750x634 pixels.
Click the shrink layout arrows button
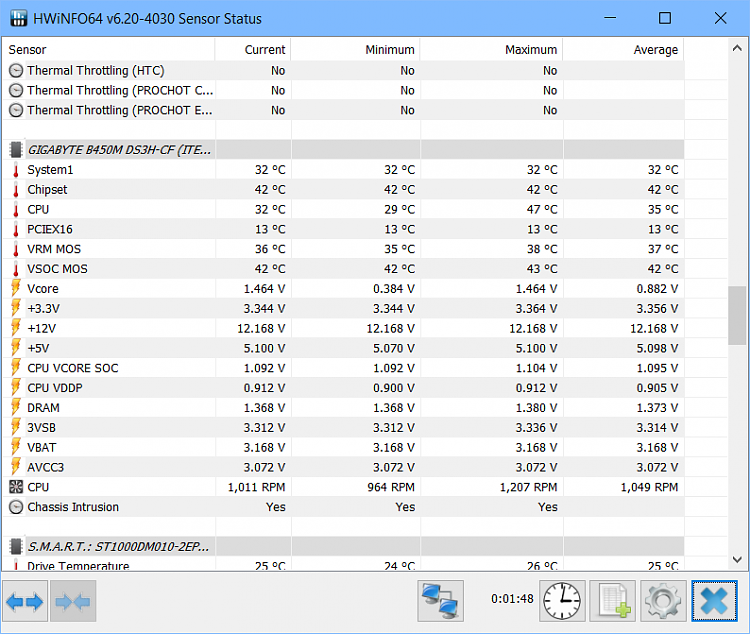73,601
